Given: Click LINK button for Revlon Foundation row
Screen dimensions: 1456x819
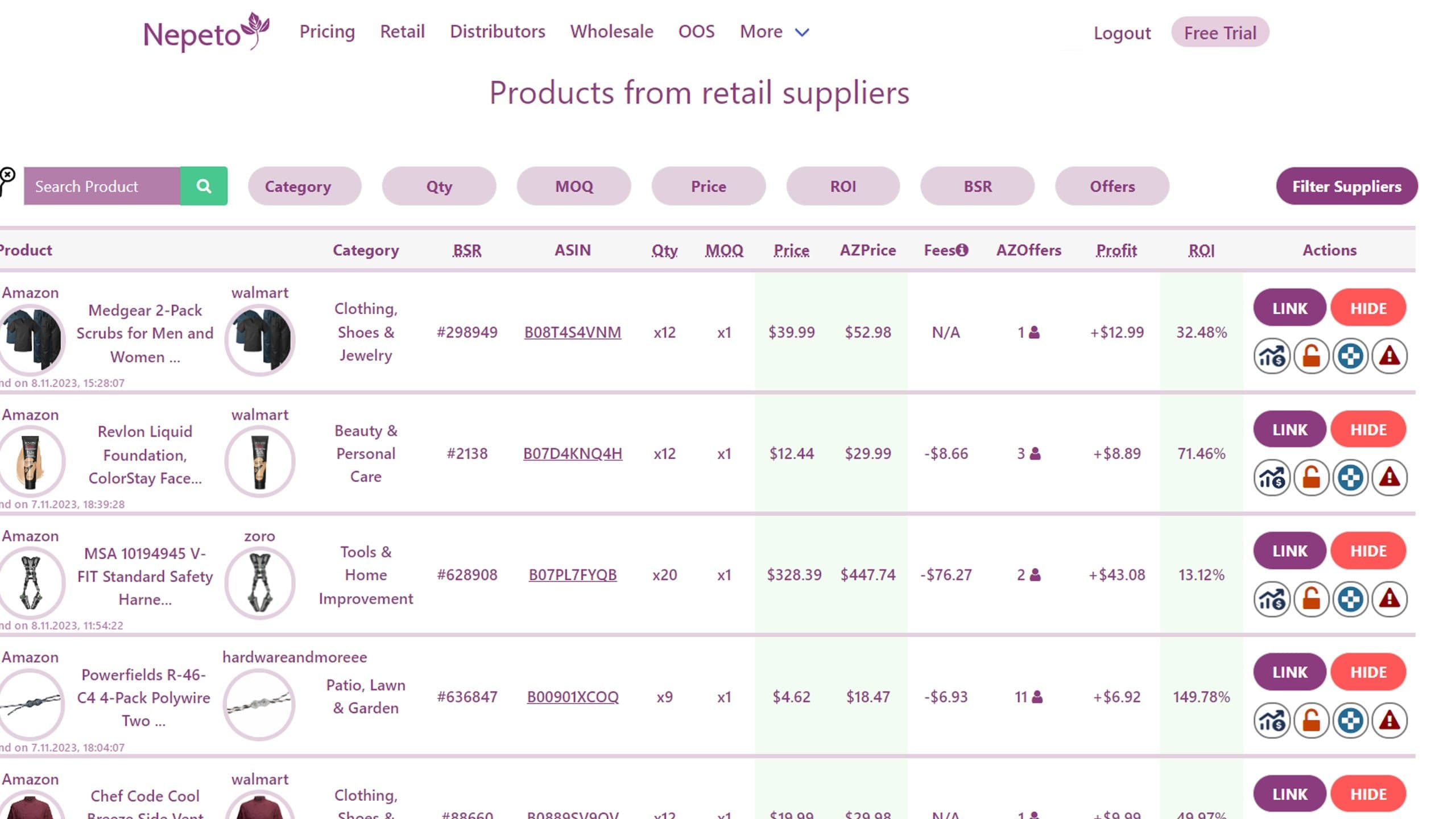Looking at the screenshot, I should point(1290,429).
